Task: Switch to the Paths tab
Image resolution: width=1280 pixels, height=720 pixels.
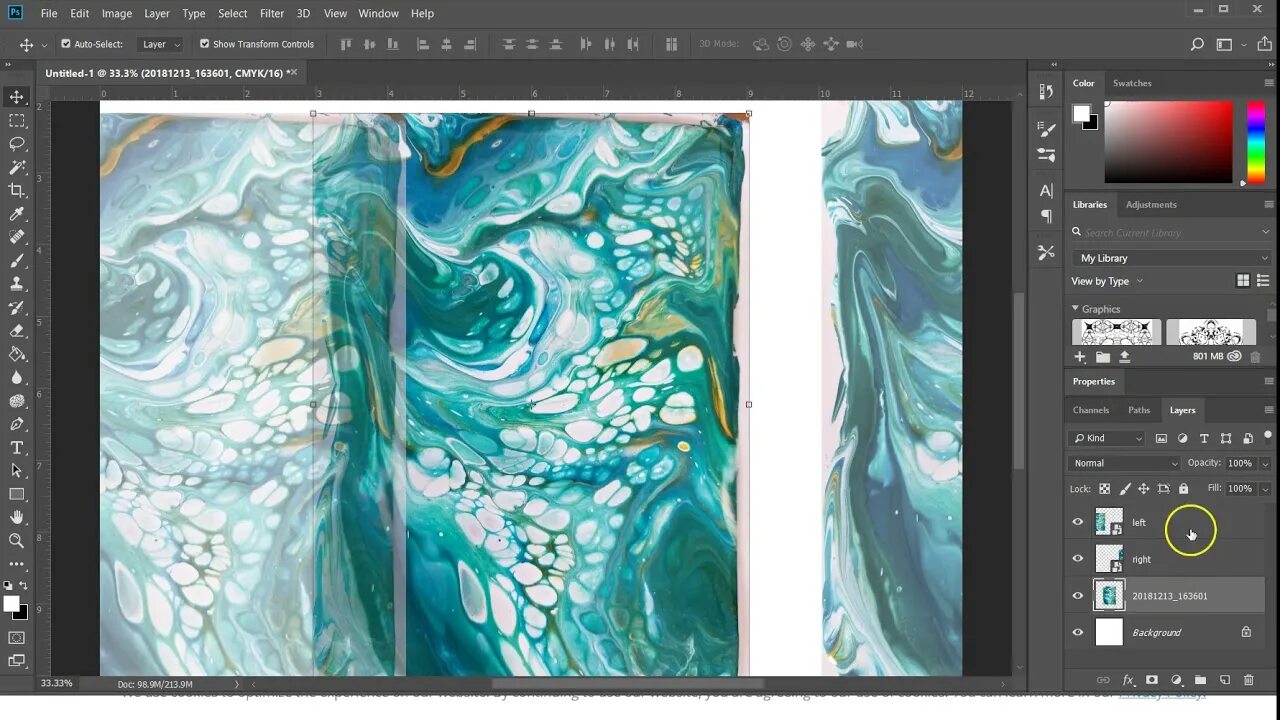Action: click(x=1139, y=410)
